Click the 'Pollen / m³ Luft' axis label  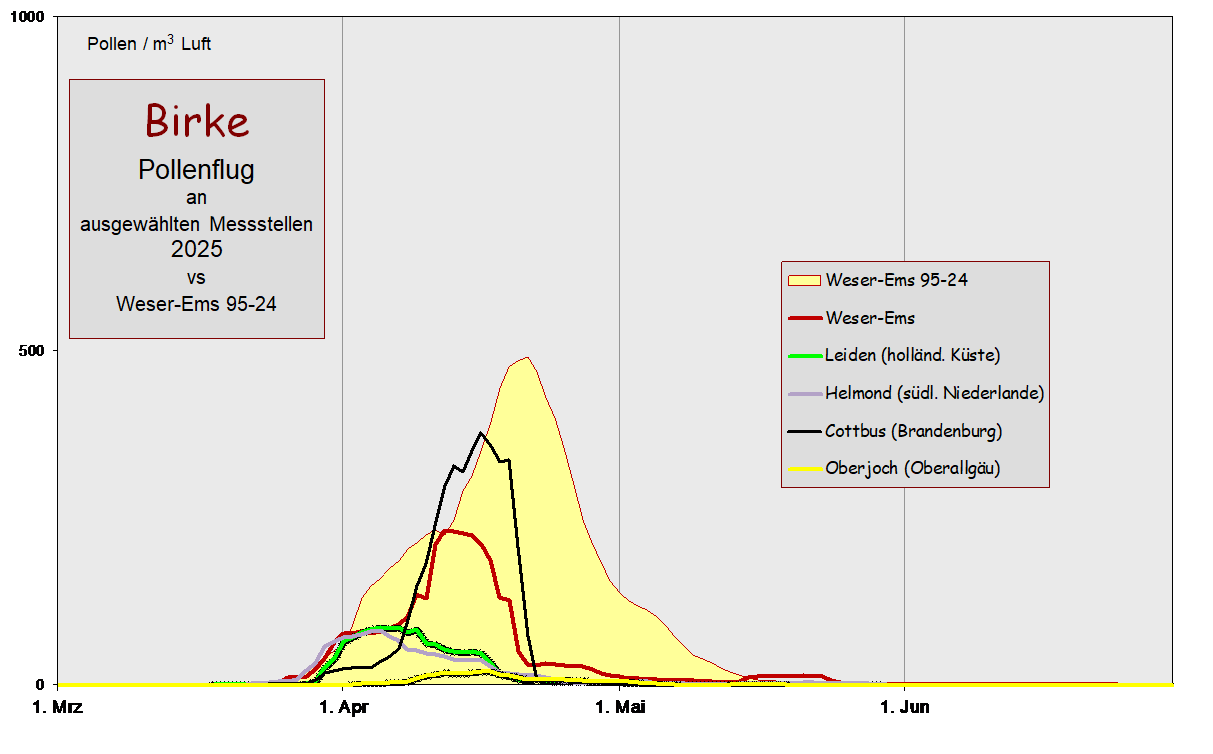pyautogui.click(x=149, y=44)
